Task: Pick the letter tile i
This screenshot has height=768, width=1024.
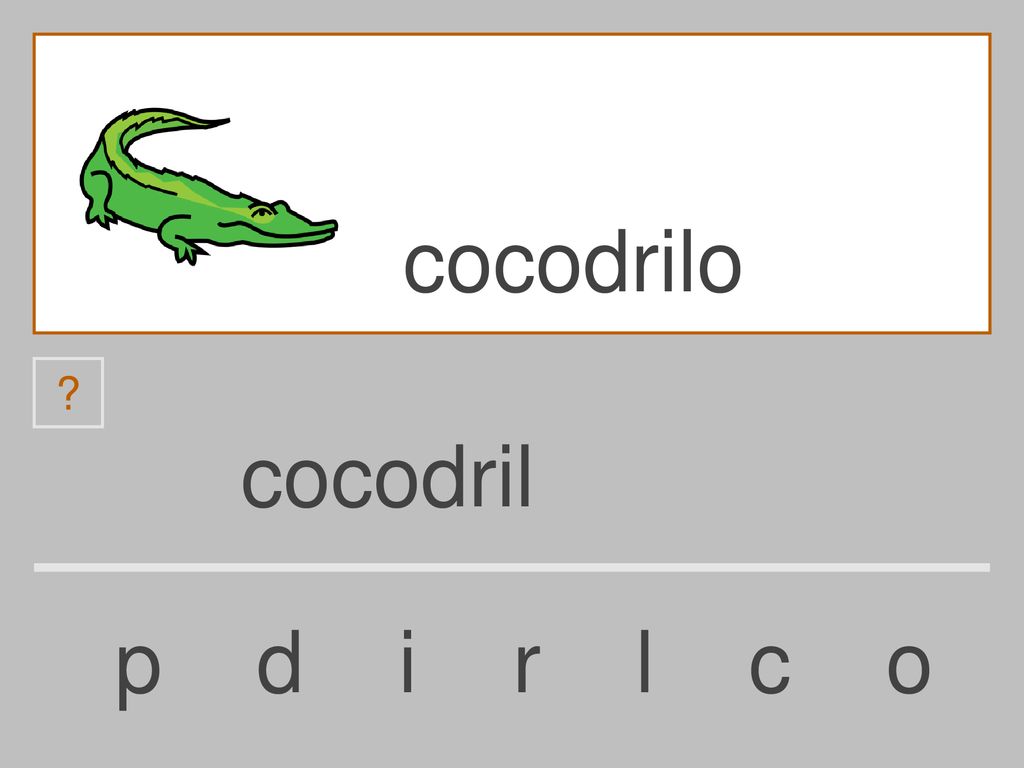Action: click(408, 661)
